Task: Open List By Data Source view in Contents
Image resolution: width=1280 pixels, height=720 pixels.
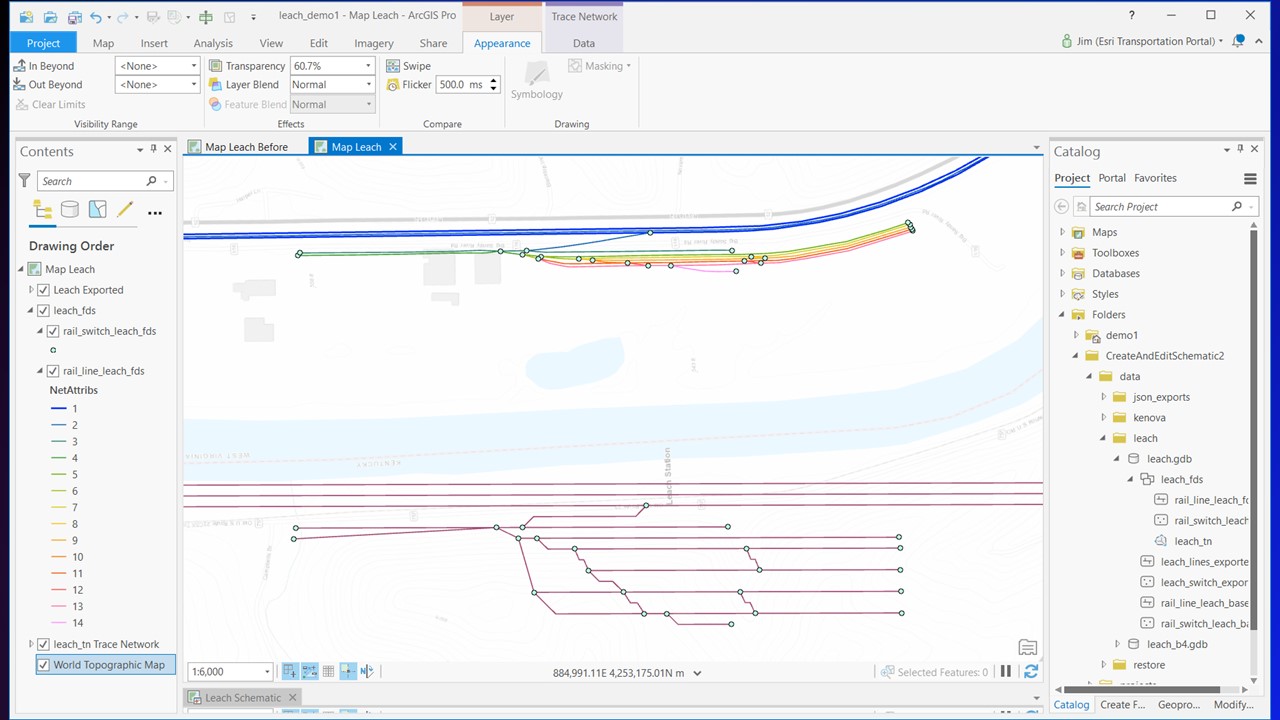Action: coord(69,209)
